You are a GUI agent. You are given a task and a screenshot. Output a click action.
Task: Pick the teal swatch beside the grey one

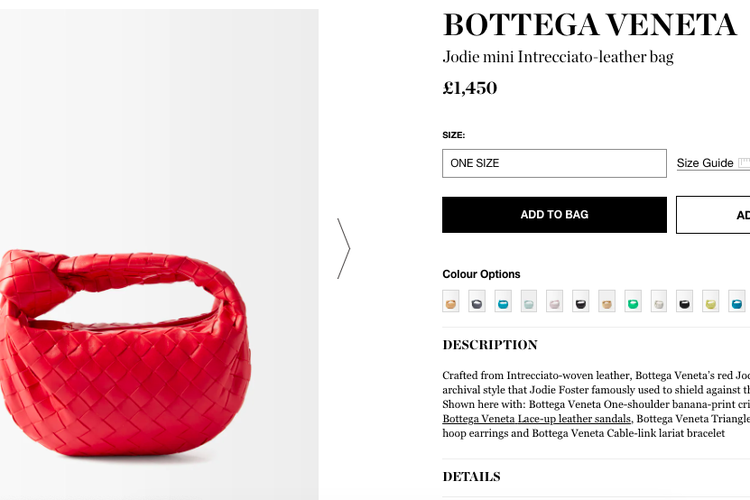[x=503, y=301]
